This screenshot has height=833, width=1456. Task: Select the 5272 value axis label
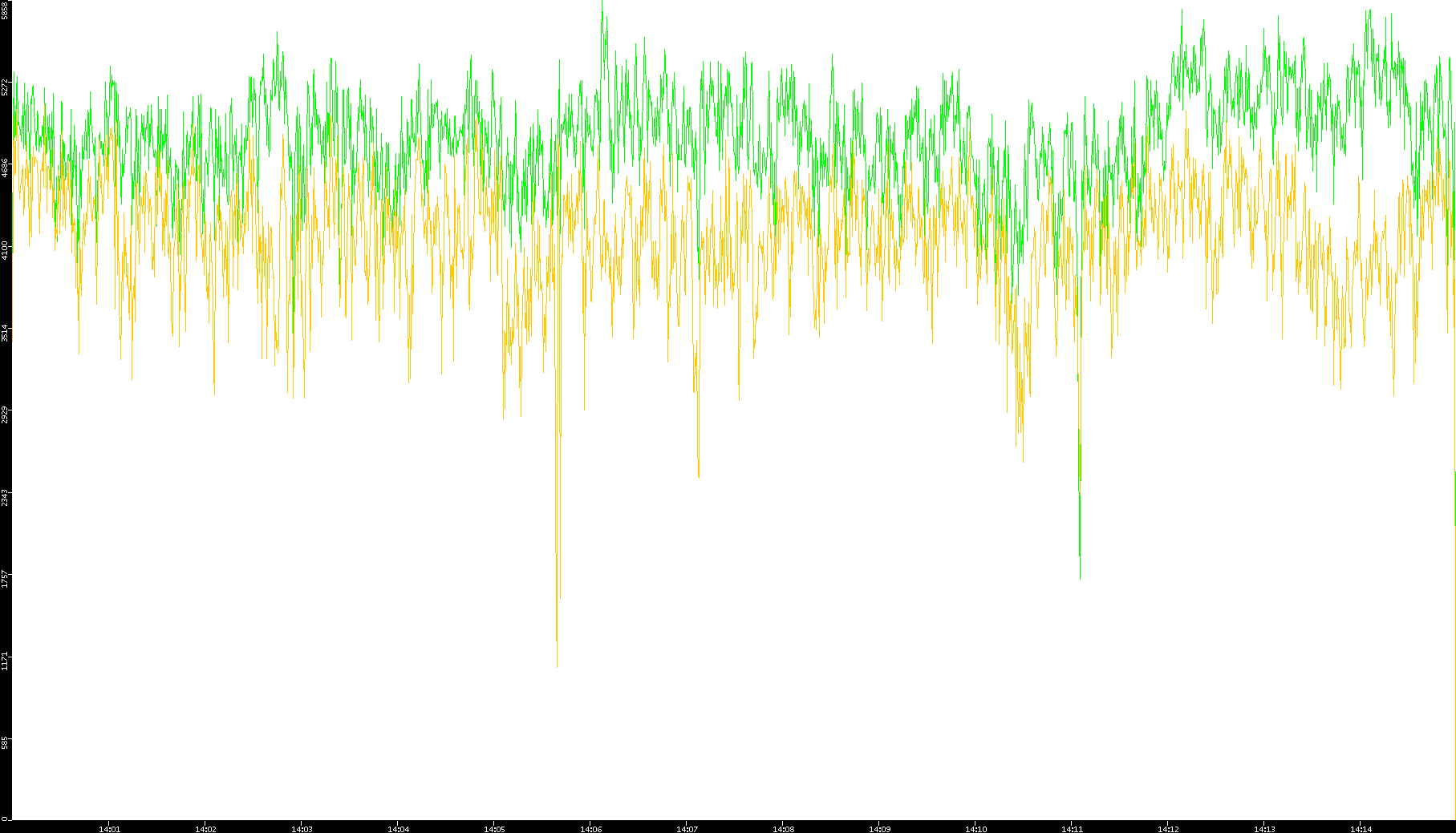[x=5, y=87]
